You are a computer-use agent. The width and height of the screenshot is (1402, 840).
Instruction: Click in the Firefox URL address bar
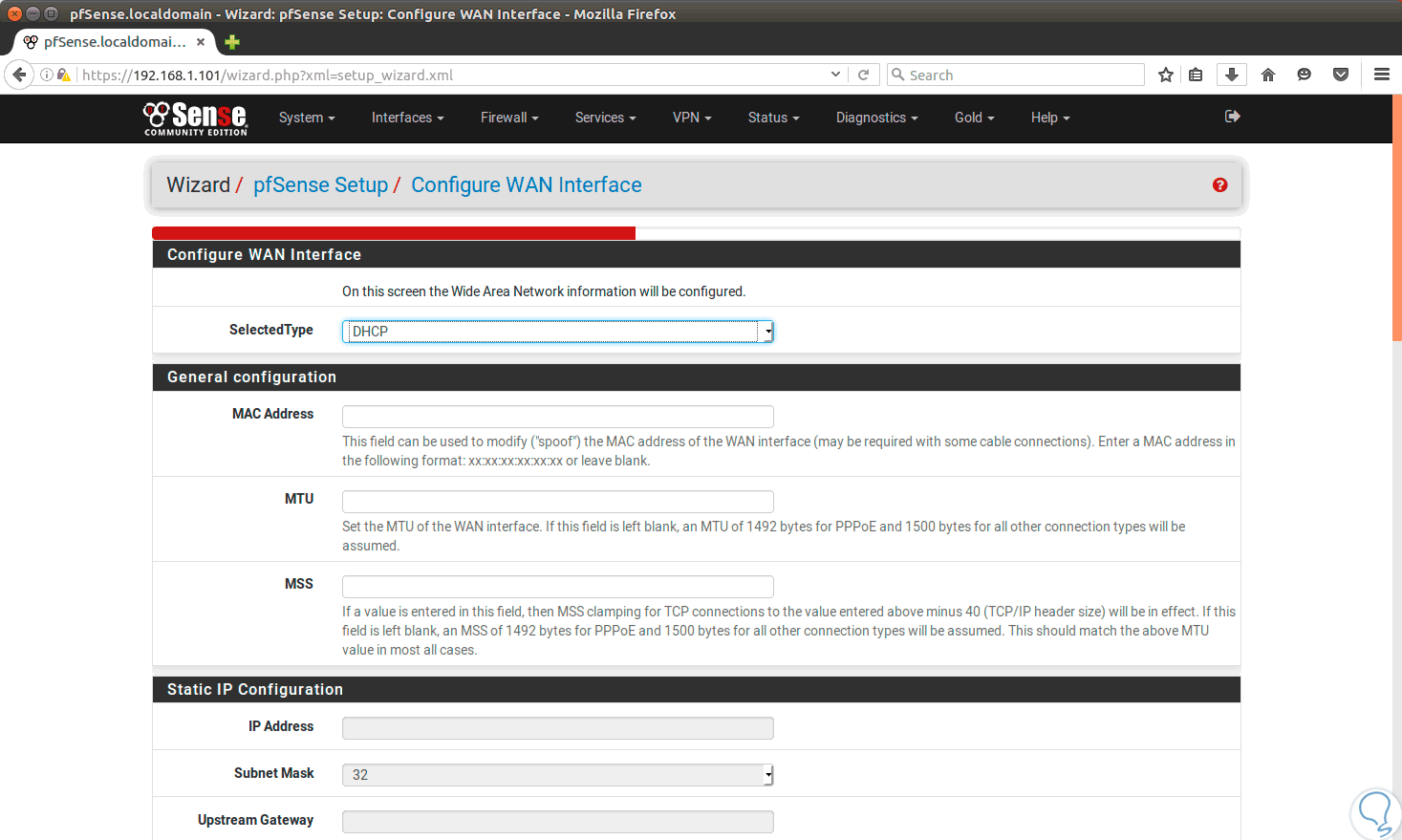pyautogui.click(x=453, y=75)
